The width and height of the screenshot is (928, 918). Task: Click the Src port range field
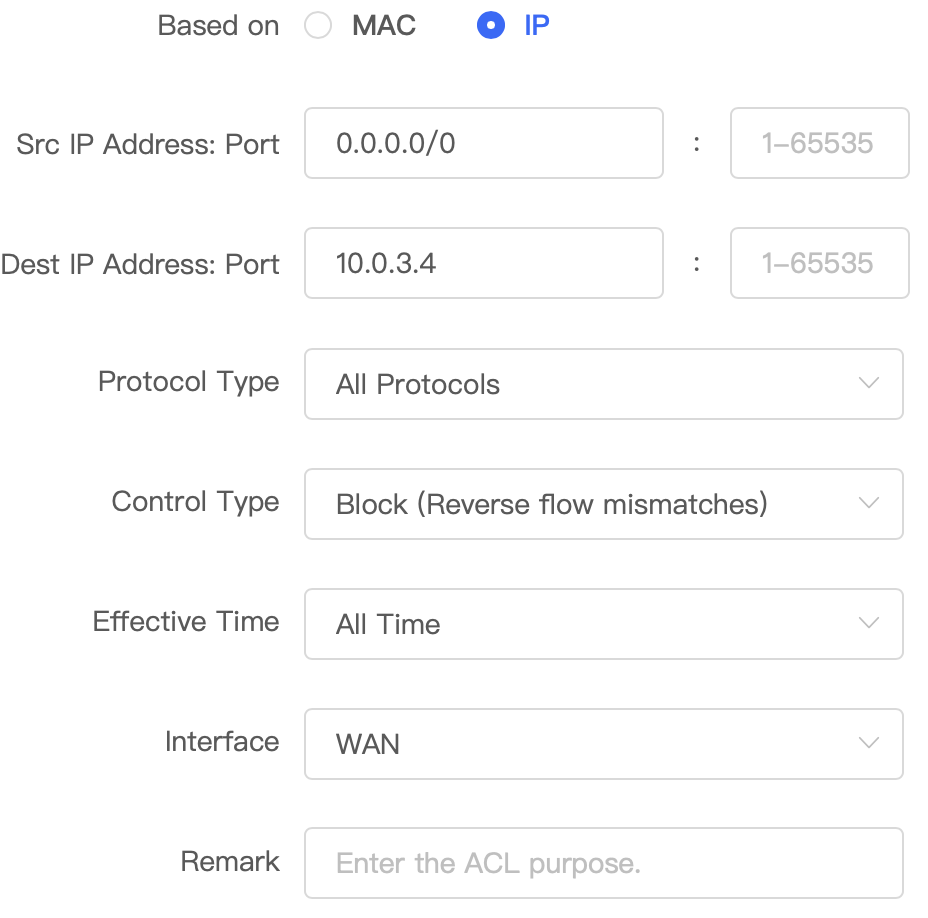(x=820, y=143)
